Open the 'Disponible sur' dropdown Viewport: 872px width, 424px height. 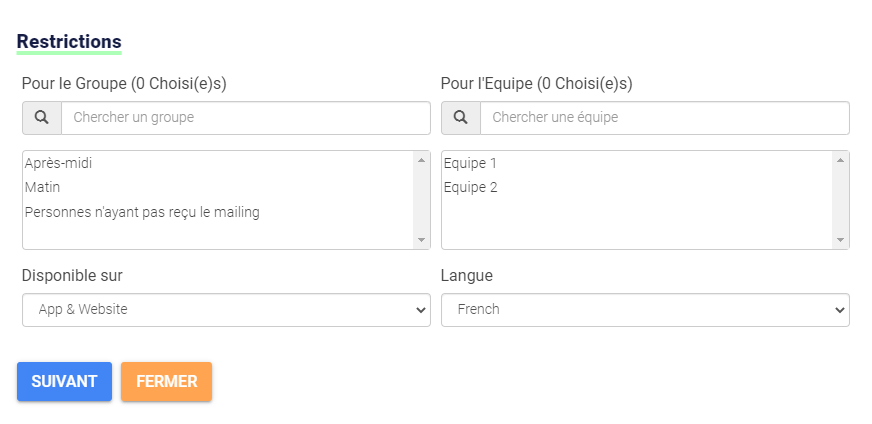coord(226,310)
